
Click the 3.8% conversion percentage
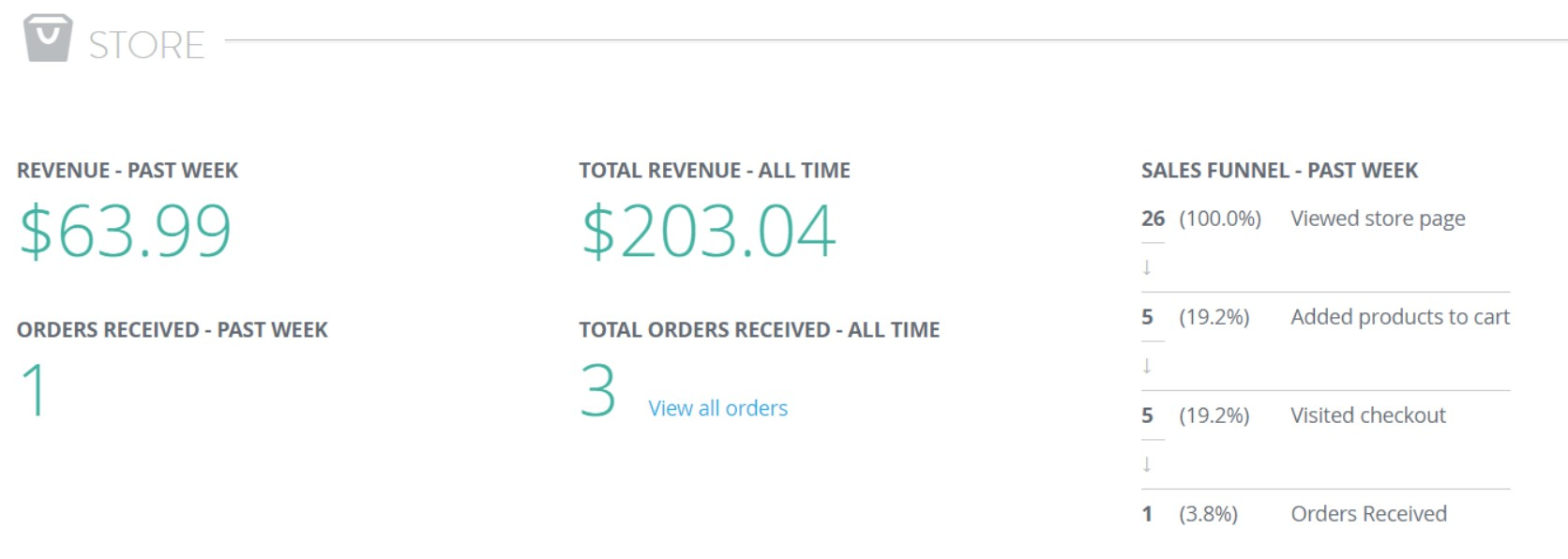[1208, 514]
